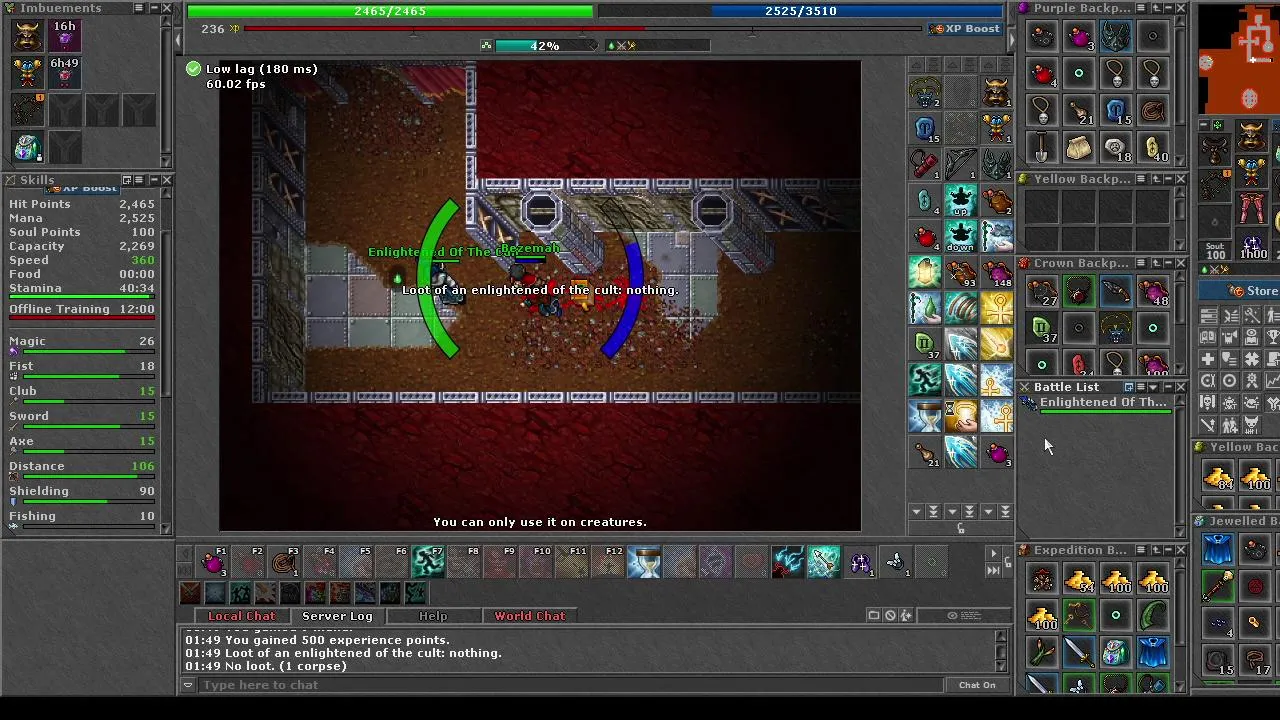
Task: Click the F1 mana potion hotkey slot
Action: (x=213, y=563)
